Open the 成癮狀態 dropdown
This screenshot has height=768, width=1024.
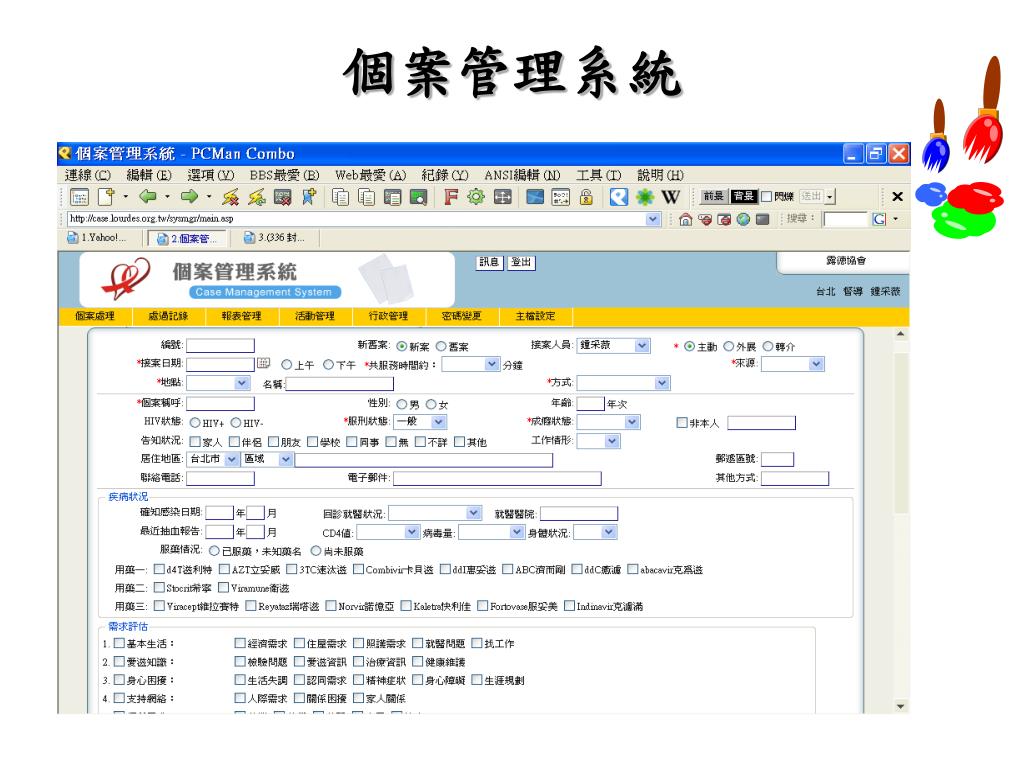point(609,422)
